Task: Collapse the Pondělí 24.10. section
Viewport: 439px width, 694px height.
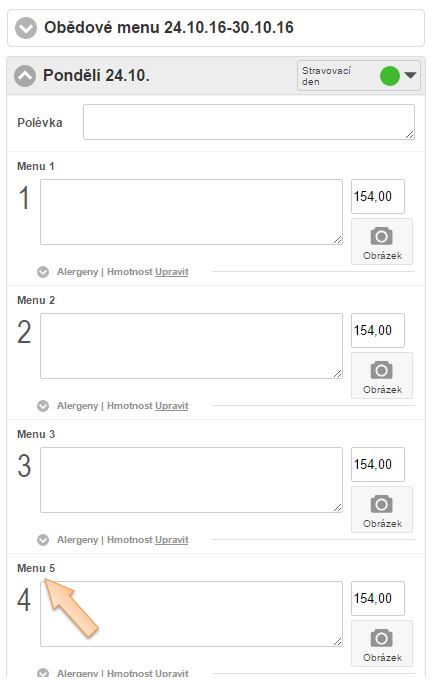Action: tap(25, 76)
